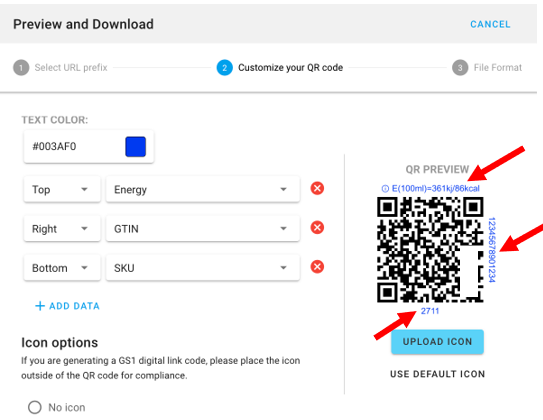This screenshot has height=420, width=543.
Task: Click the step 2 circle icon
Action: click(x=224, y=68)
